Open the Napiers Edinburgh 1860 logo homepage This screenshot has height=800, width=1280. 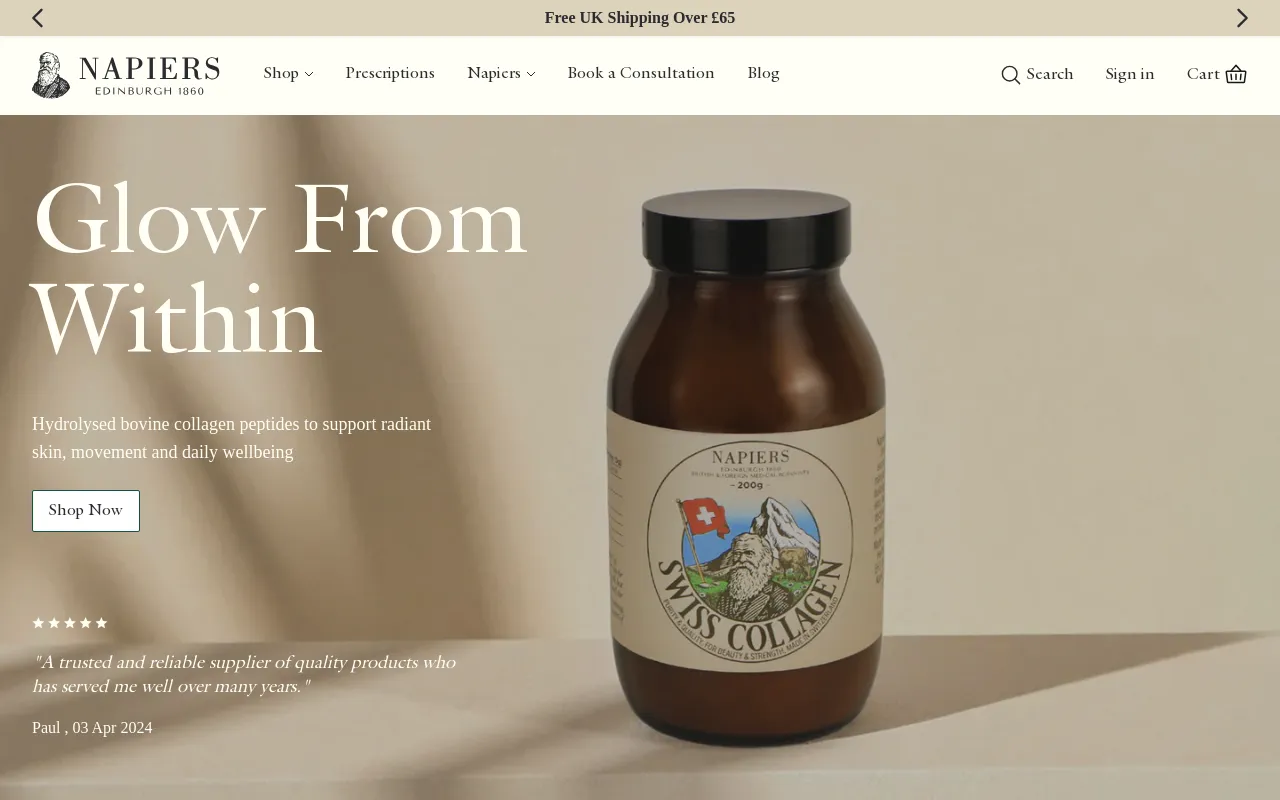[126, 75]
